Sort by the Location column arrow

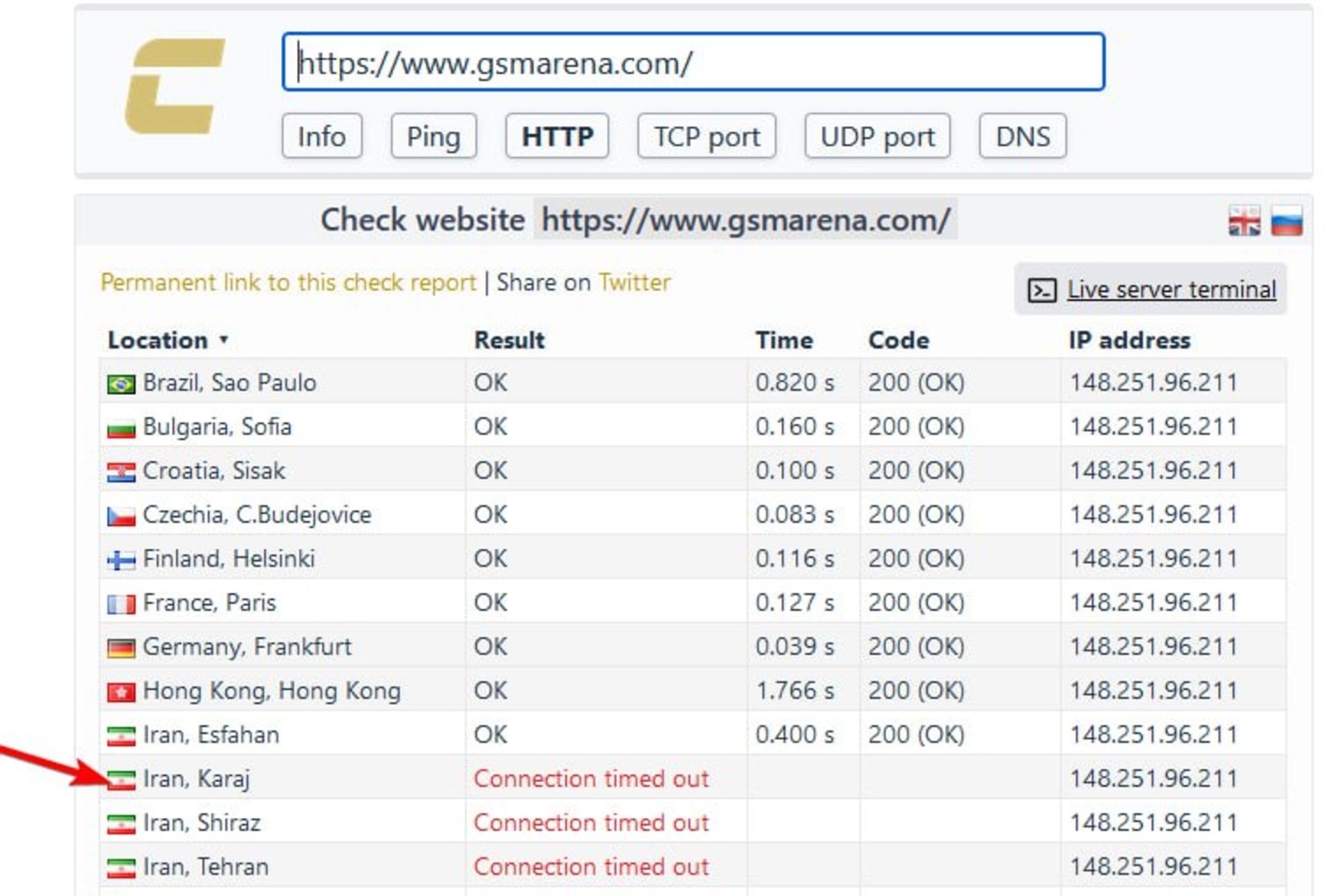[223, 339]
